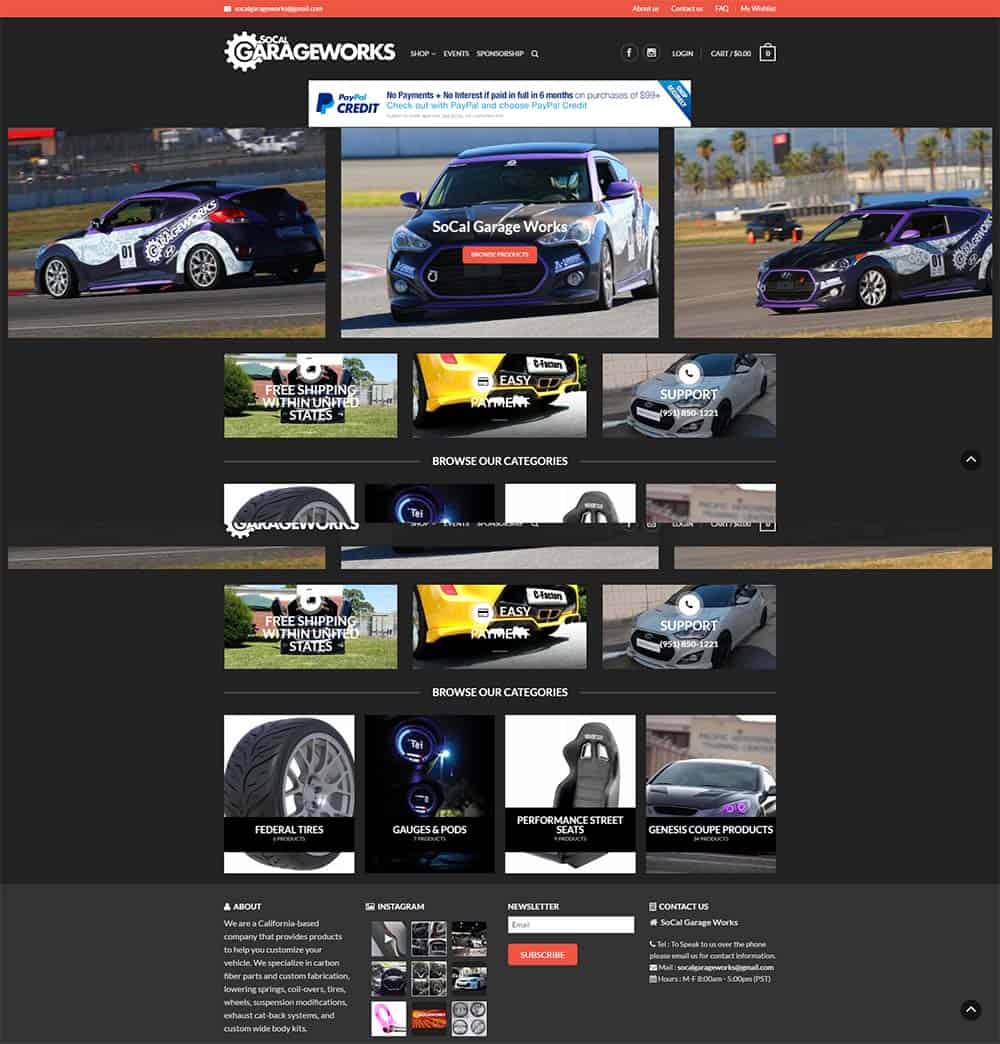Image resolution: width=1000 pixels, height=1044 pixels.
Task: Select slide with palm trees behind car
Action: click(833, 232)
